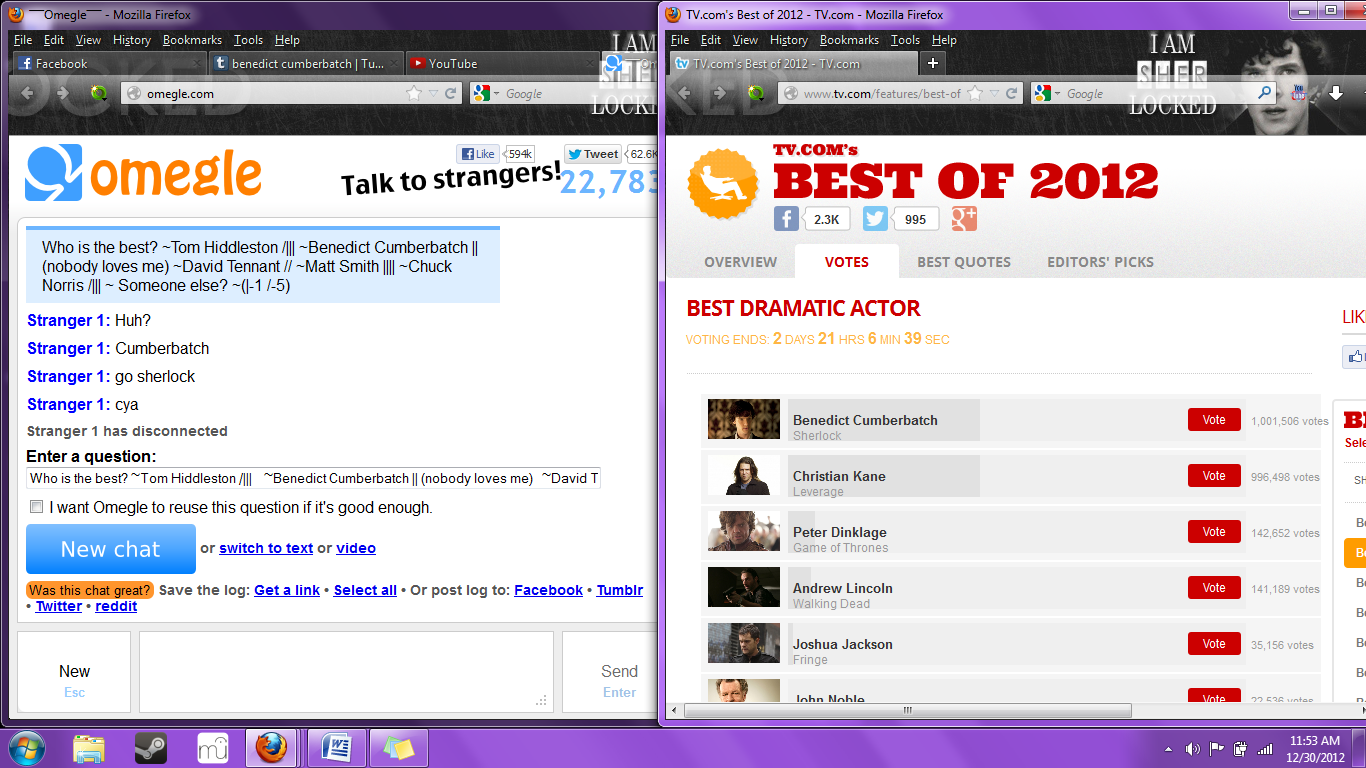
Task: Share Best of 2012 on Facebook icon
Action: point(786,219)
